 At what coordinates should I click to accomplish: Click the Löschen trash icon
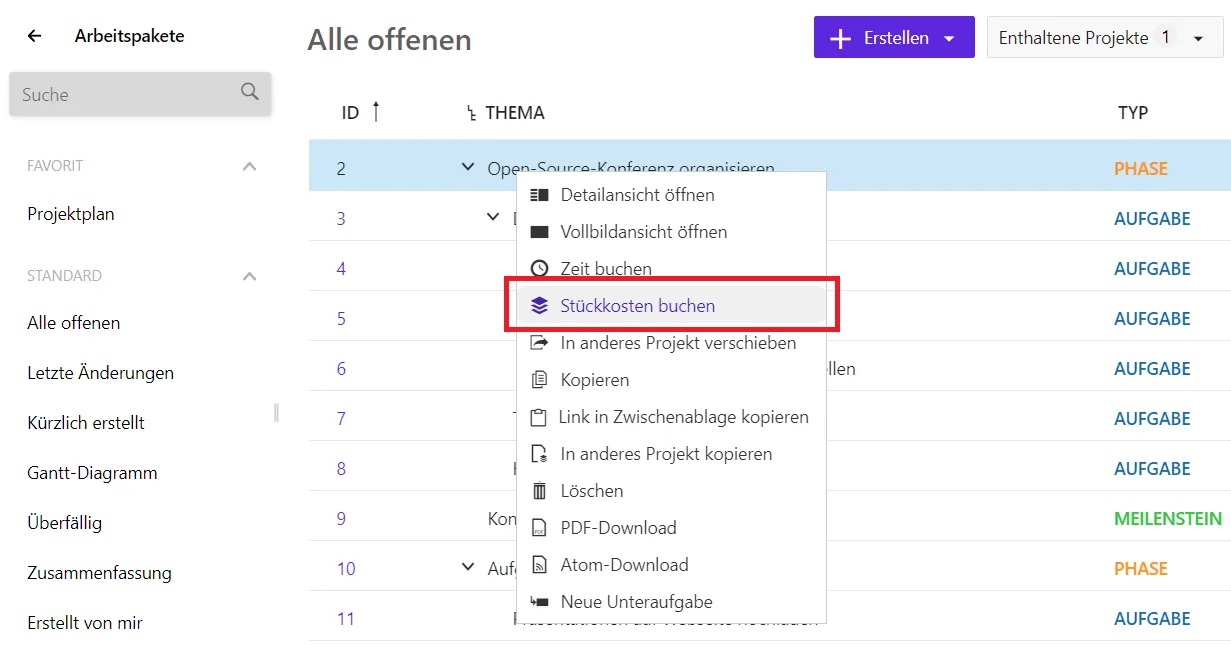coord(540,490)
